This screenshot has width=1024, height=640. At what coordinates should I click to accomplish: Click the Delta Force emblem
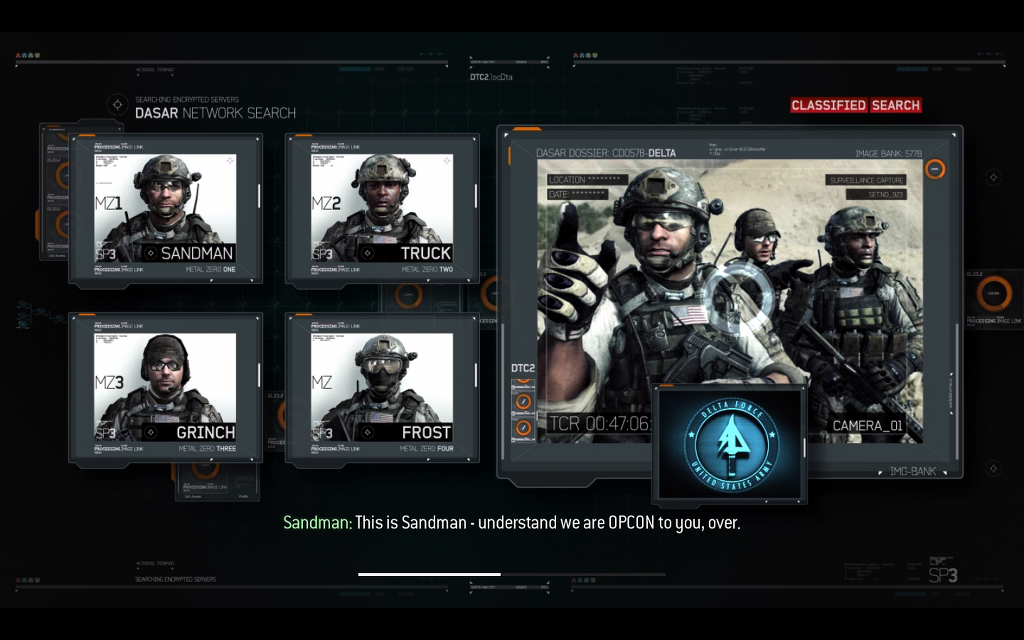pyautogui.click(x=731, y=444)
